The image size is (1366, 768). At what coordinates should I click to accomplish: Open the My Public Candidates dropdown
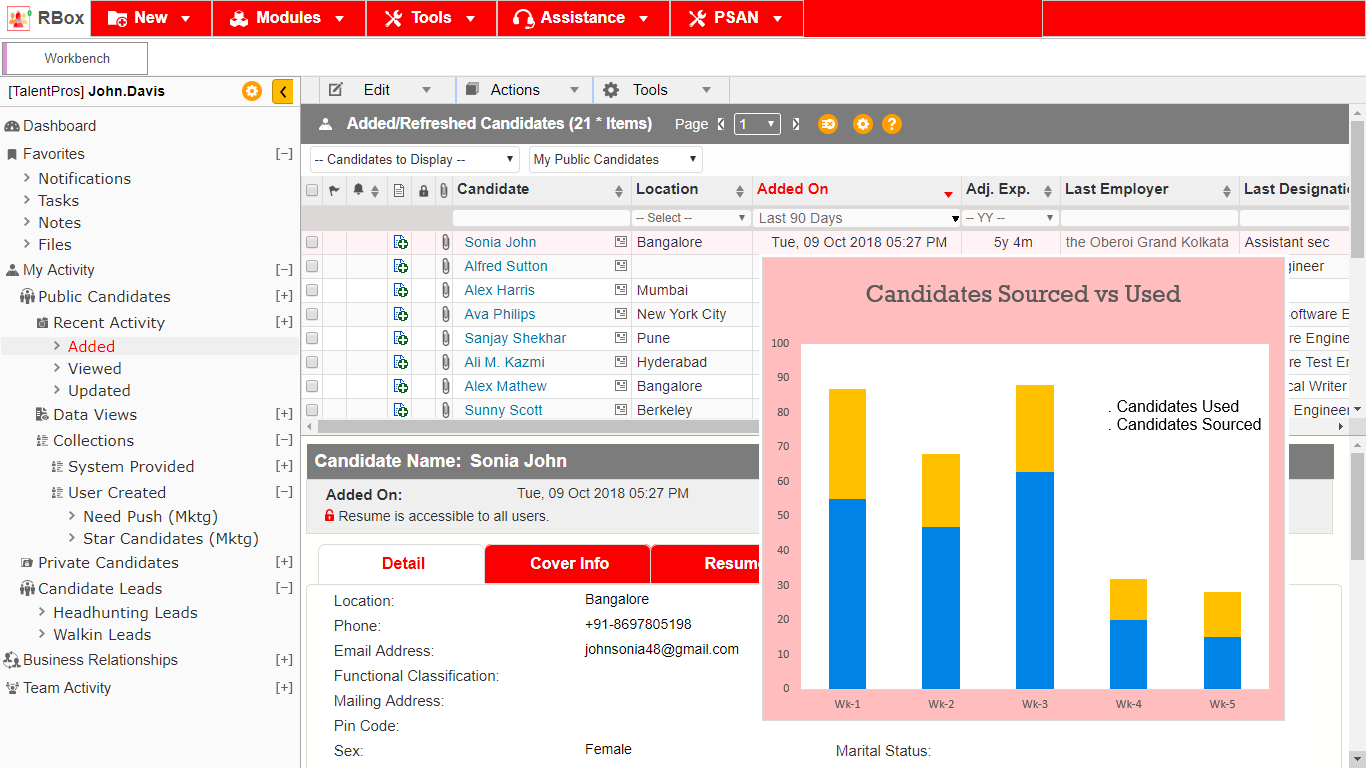(615, 159)
